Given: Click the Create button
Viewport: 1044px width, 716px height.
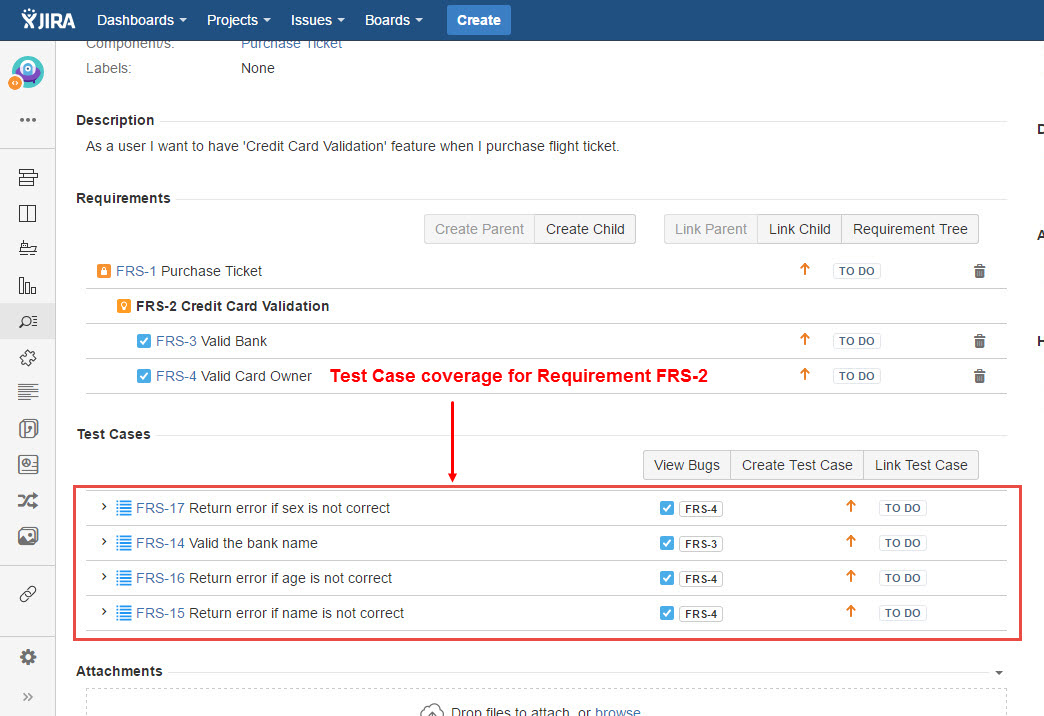Looking at the screenshot, I should (x=479, y=20).
